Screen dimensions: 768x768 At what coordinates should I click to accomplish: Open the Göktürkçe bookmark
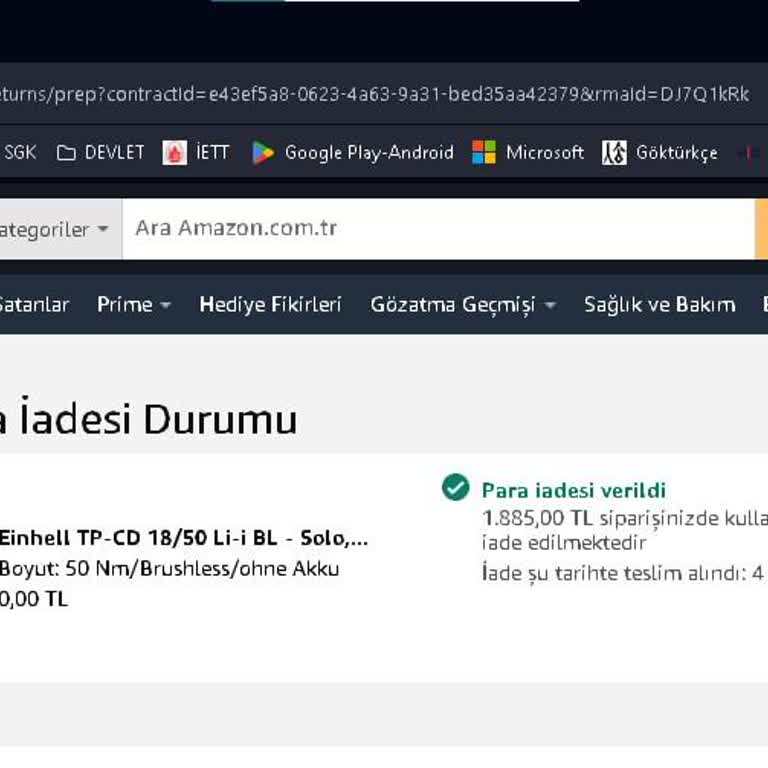point(660,152)
